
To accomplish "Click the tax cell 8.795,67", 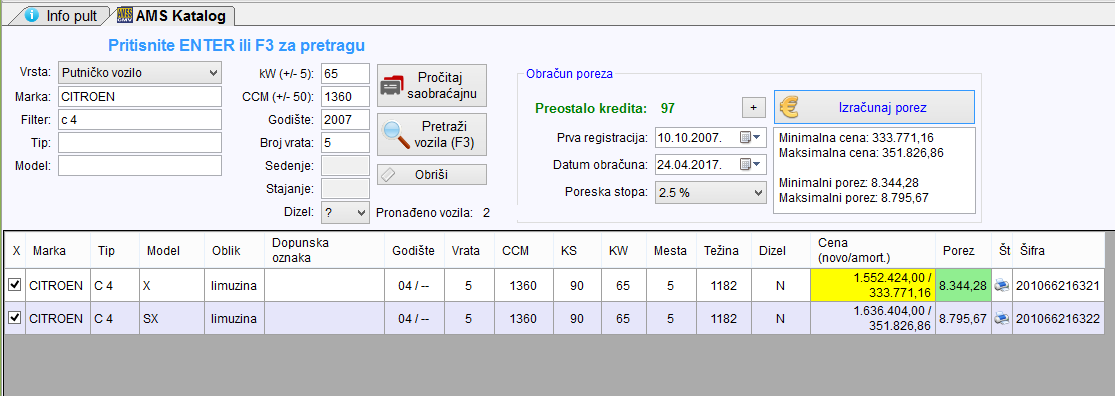I will [x=963, y=319].
